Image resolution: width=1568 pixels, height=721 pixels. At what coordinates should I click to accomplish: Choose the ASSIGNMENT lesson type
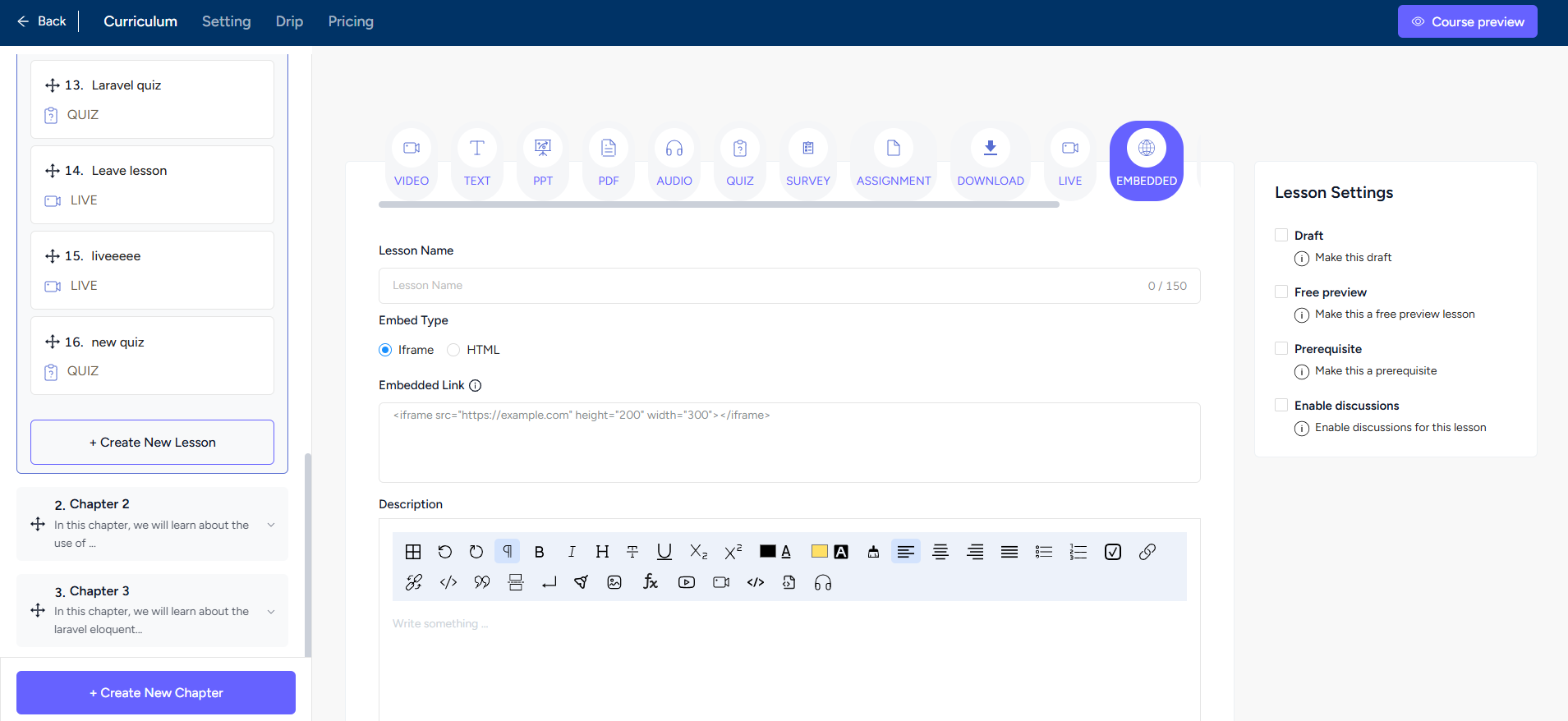pyautogui.click(x=894, y=161)
